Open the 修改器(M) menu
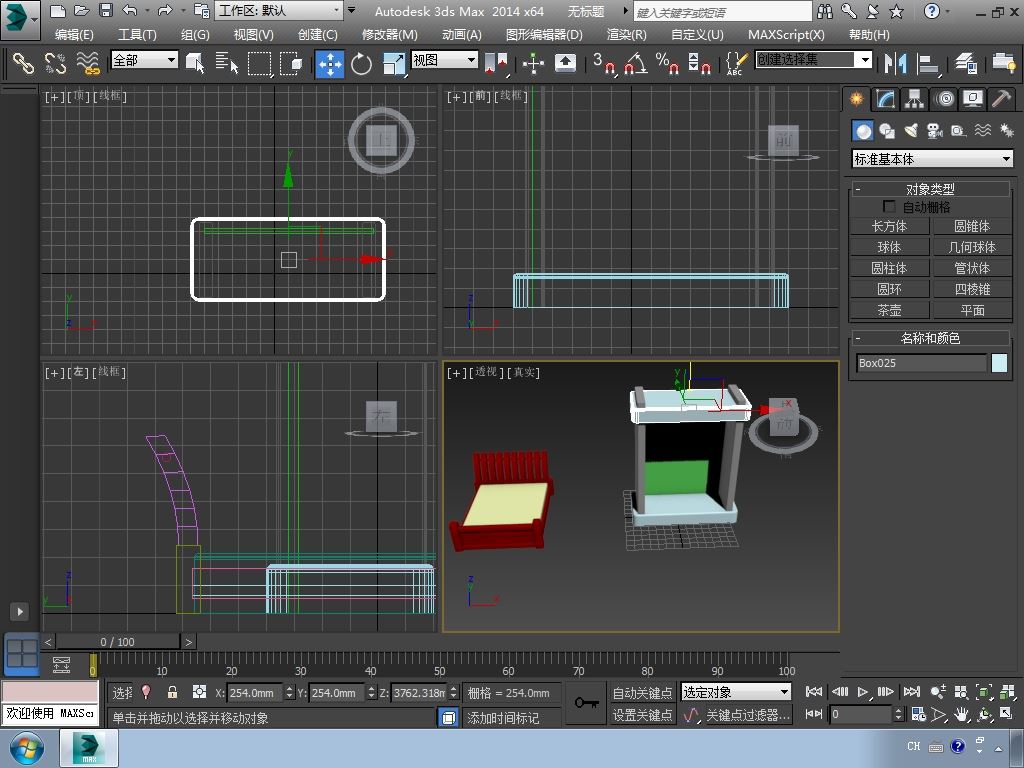 pos(389,34)
